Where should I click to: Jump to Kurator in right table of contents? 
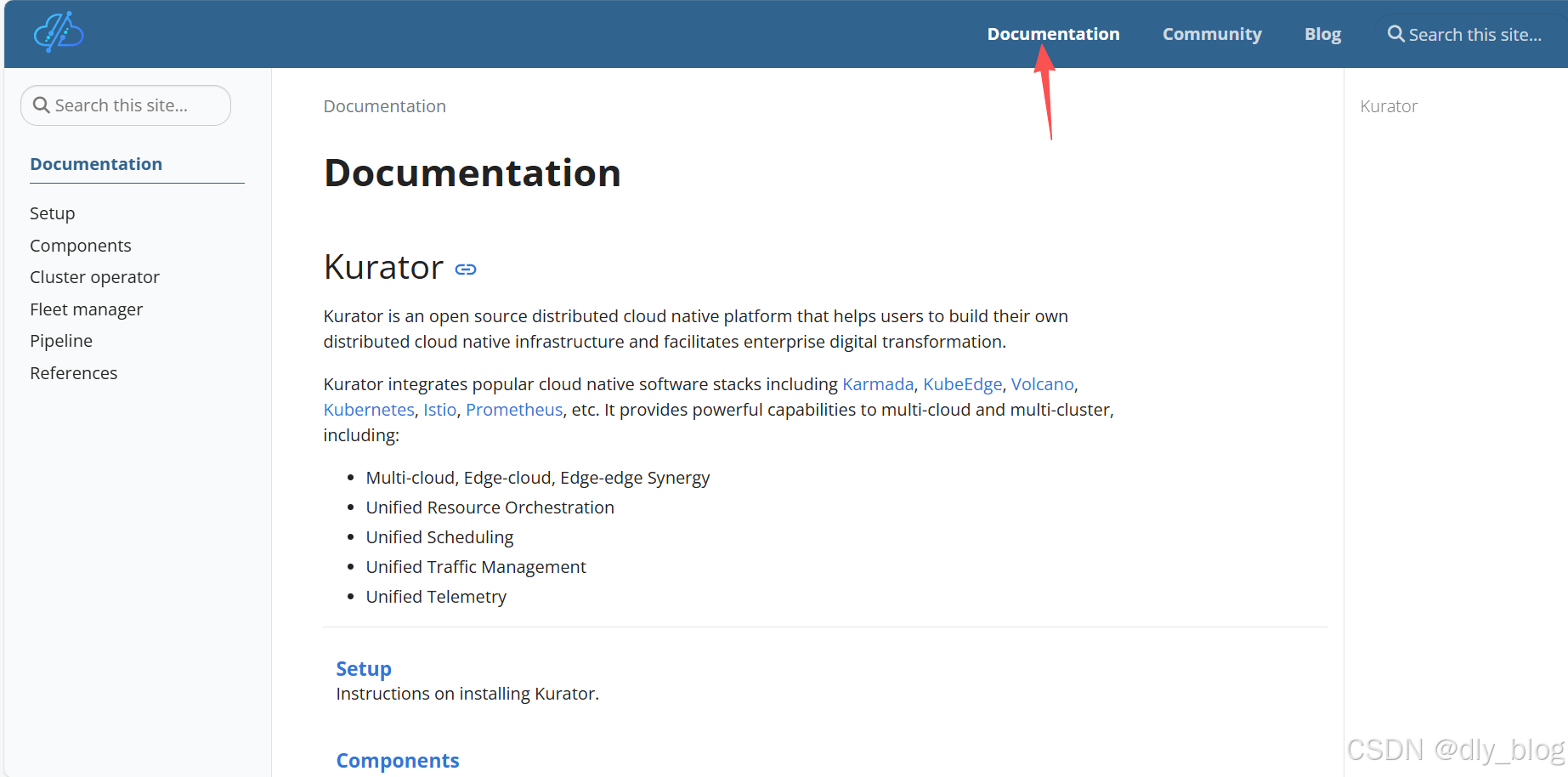1389,106
